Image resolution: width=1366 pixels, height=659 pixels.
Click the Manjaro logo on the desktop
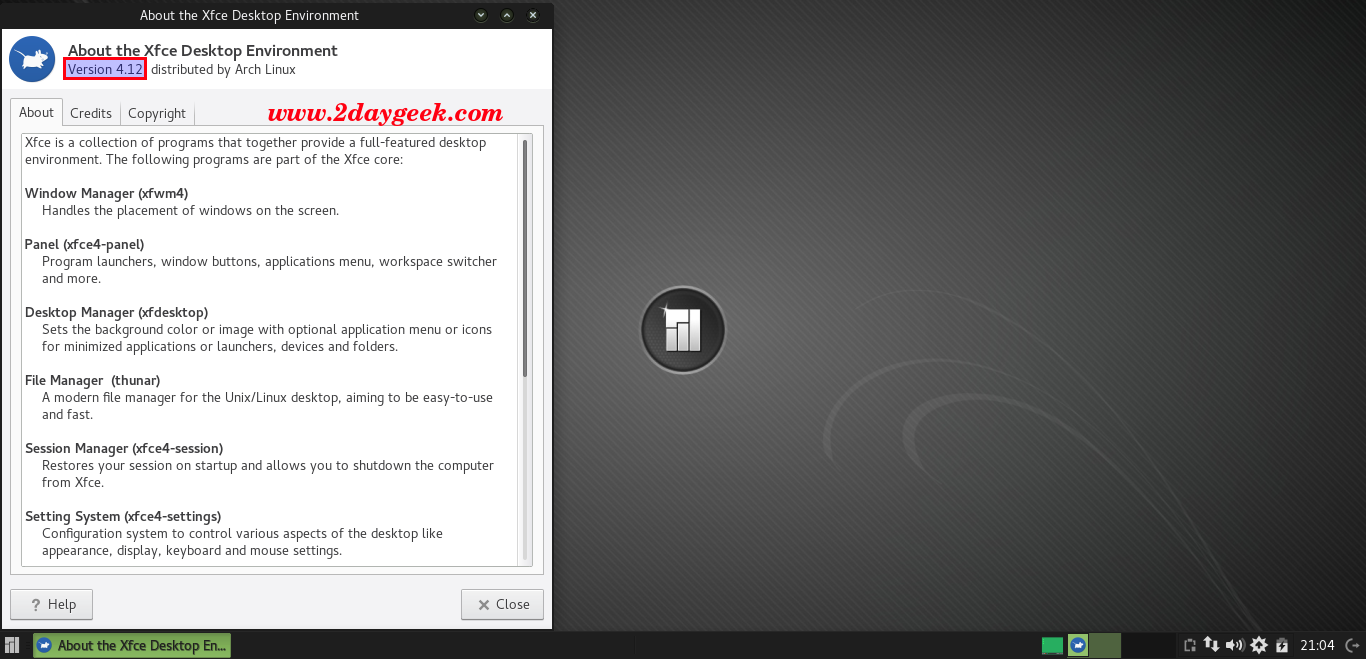pos(682,330)
